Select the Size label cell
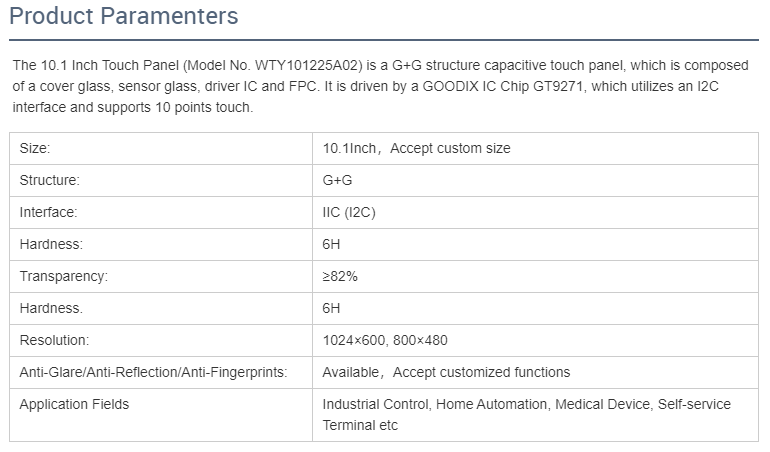This screenshot has width=770, height=452. (x=161, y=148)
